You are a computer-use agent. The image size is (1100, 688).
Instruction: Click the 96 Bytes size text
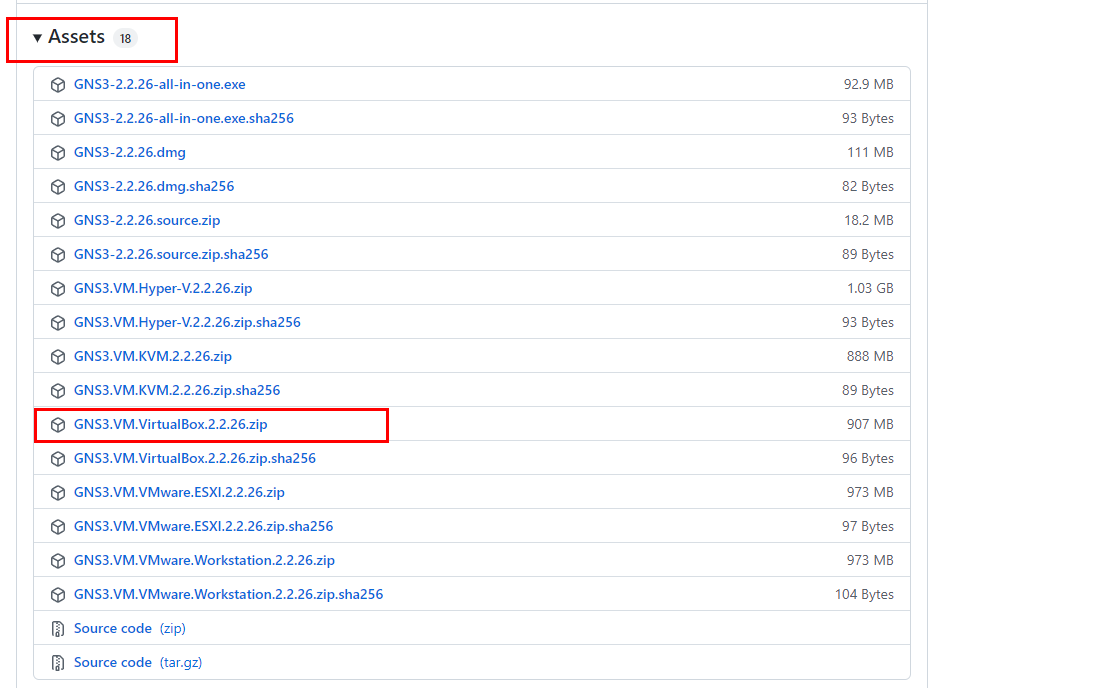868,459
